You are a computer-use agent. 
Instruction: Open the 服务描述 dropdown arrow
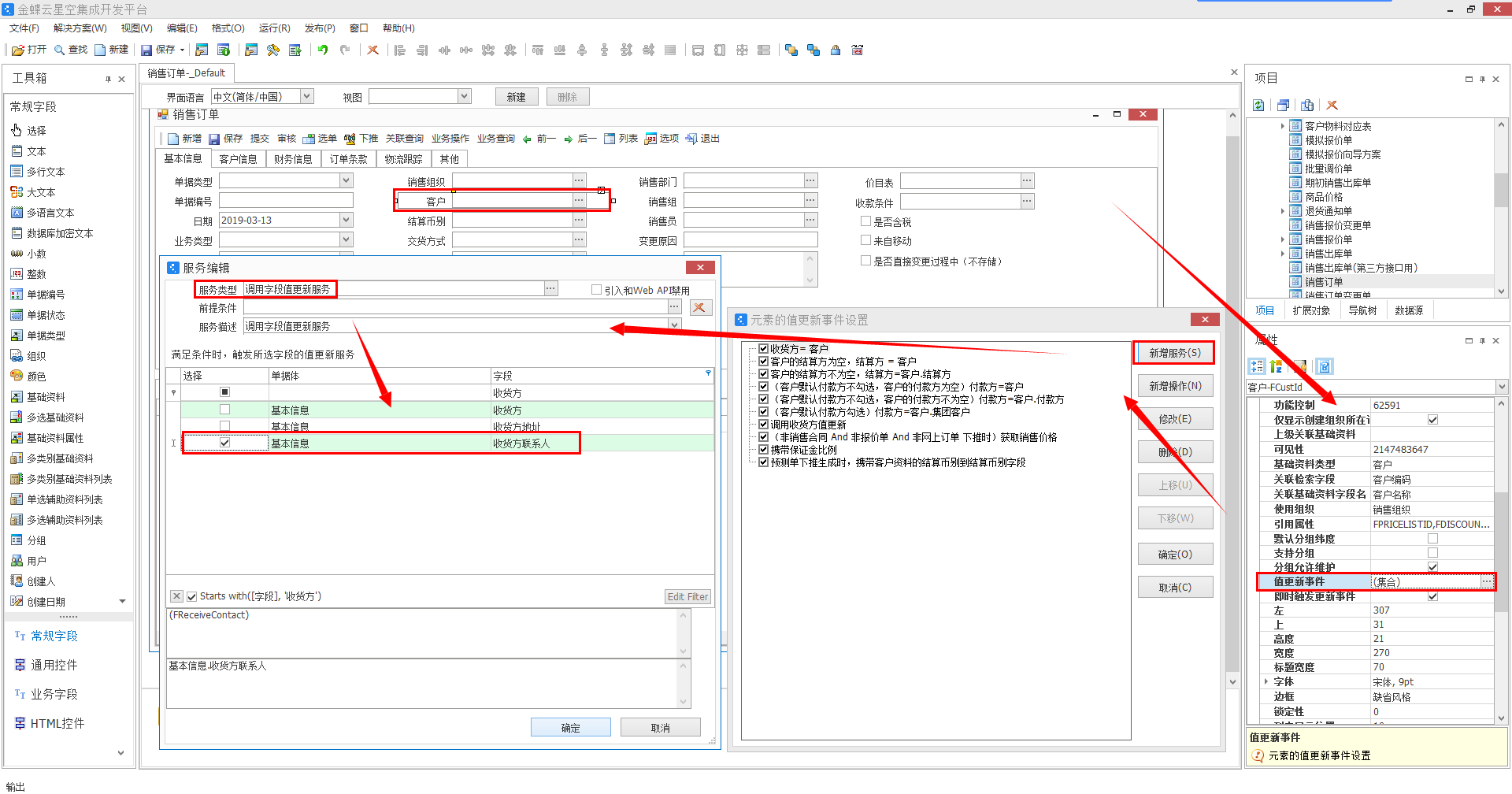click(x=675, y=325)
